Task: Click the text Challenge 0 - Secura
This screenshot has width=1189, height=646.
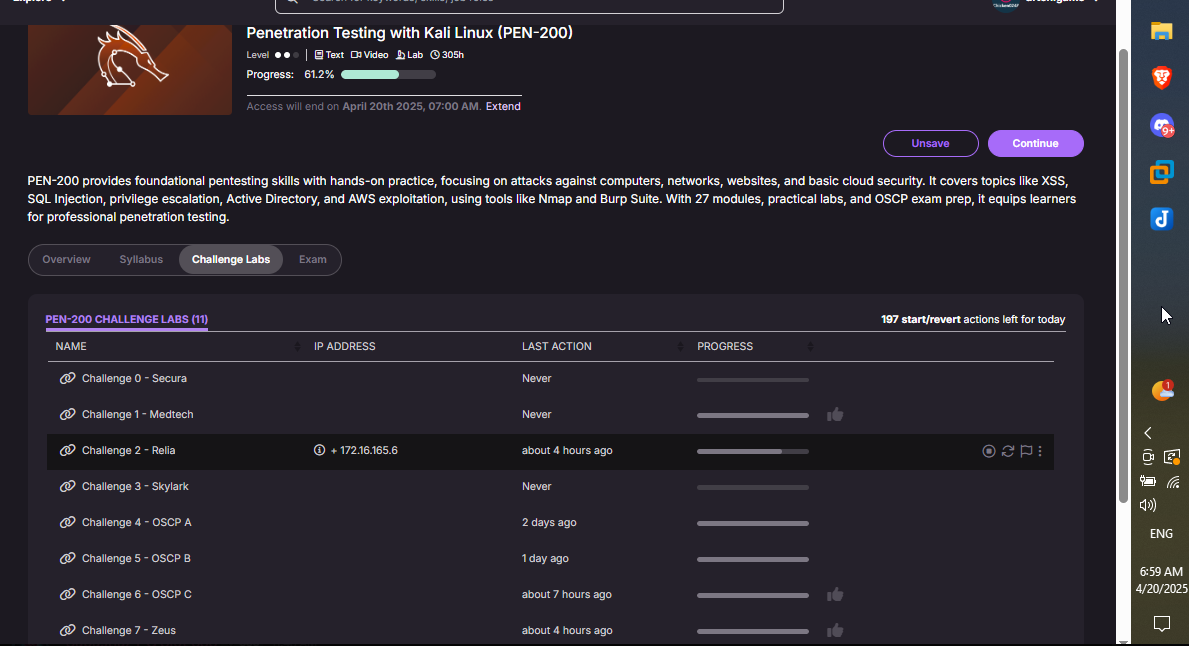Action: [134, 378]
